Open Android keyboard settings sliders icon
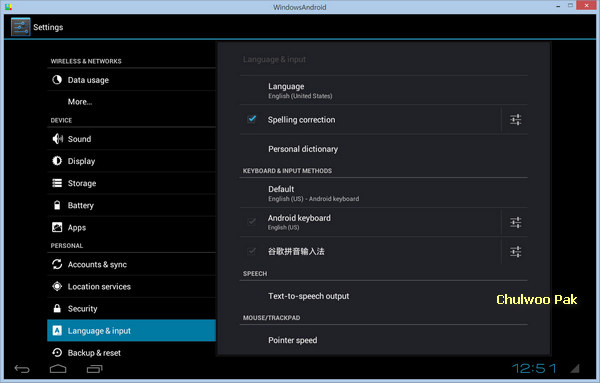Screen dimensions: 600x383 (515, 222)
